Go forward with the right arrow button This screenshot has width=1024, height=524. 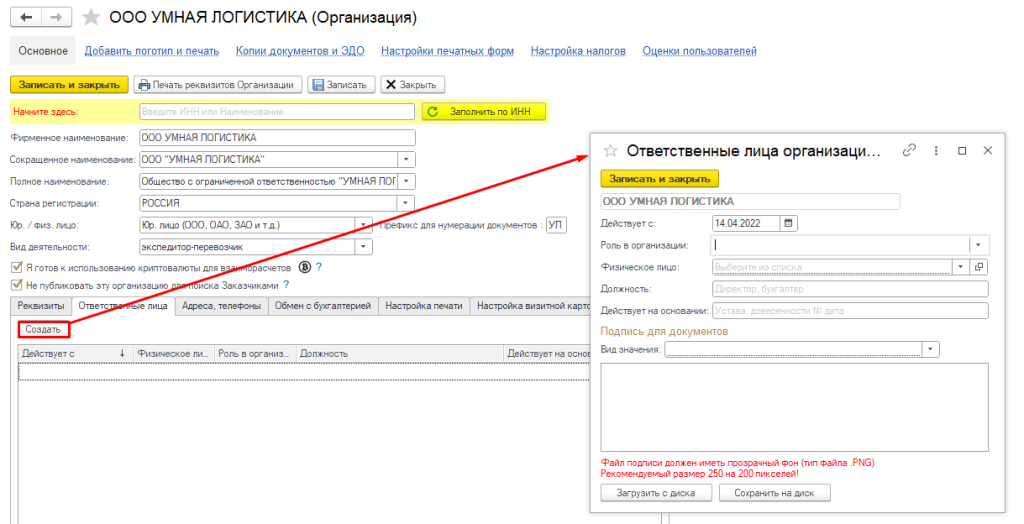56,17
